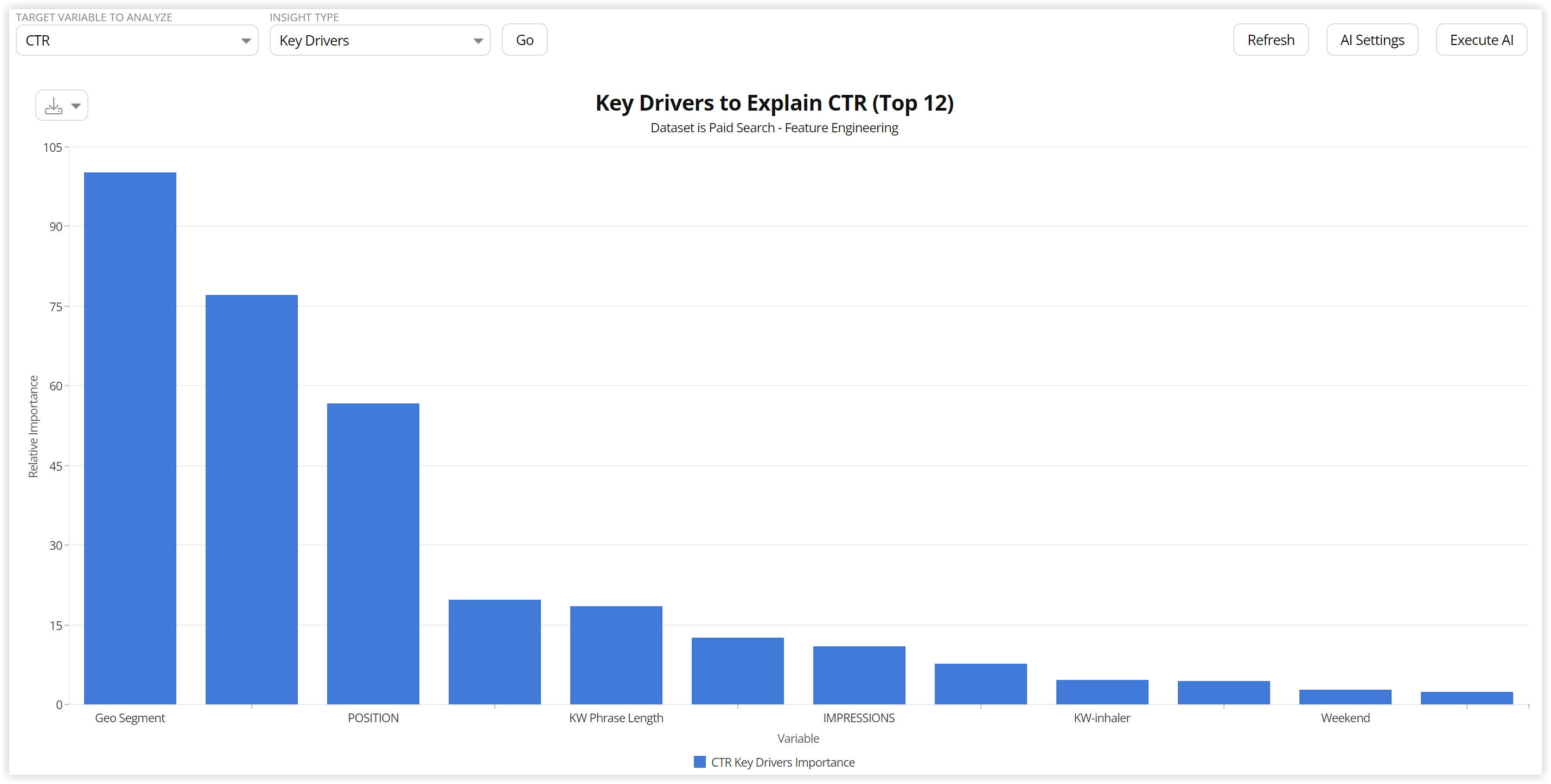This screenshot has width=1551, height=784.
Task: Click the 'KW-inhaler' axis label
Action: [1102, 718]
